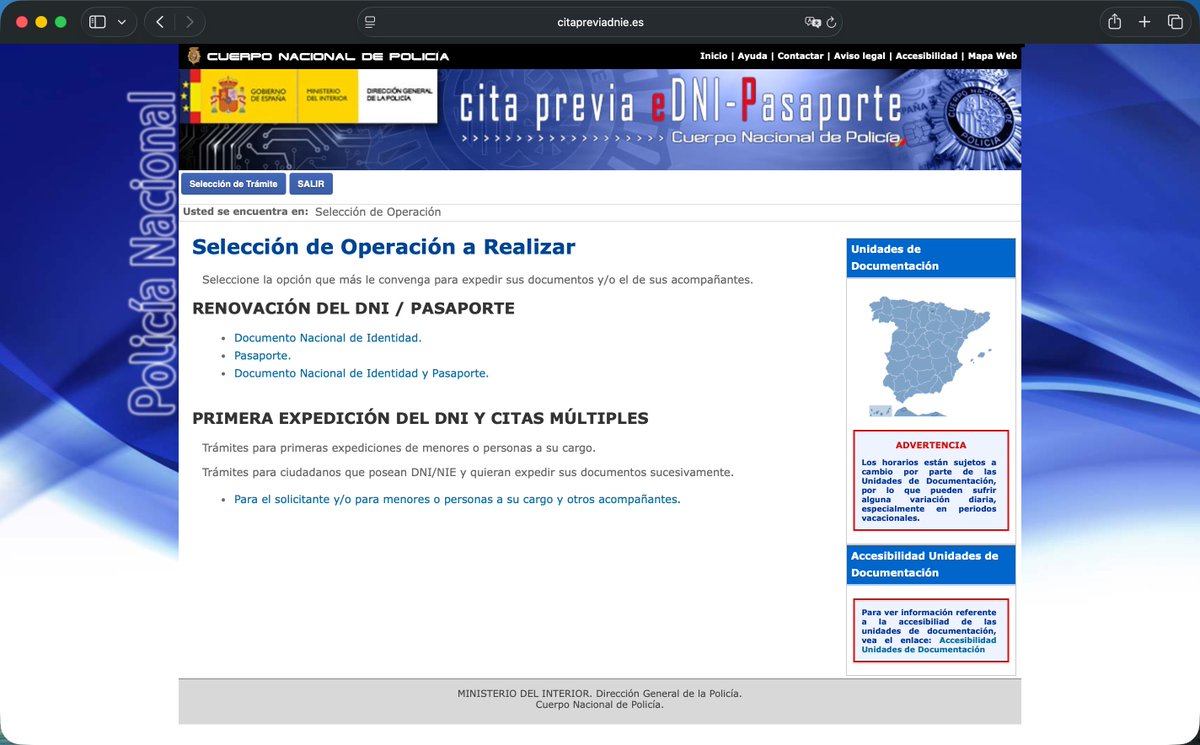The height and width of the screenshot is (745, 1200).
Task: Toggle the Safari sidebar icon
Action: tap(97, 21)
